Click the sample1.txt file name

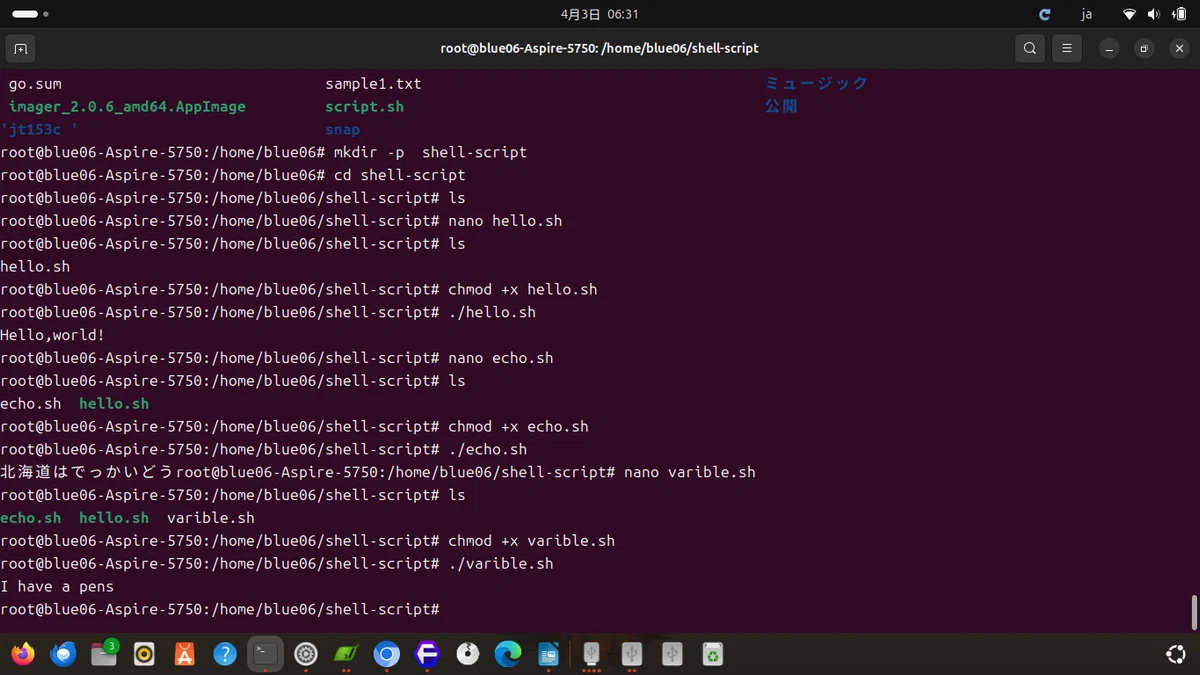[373, 84]
